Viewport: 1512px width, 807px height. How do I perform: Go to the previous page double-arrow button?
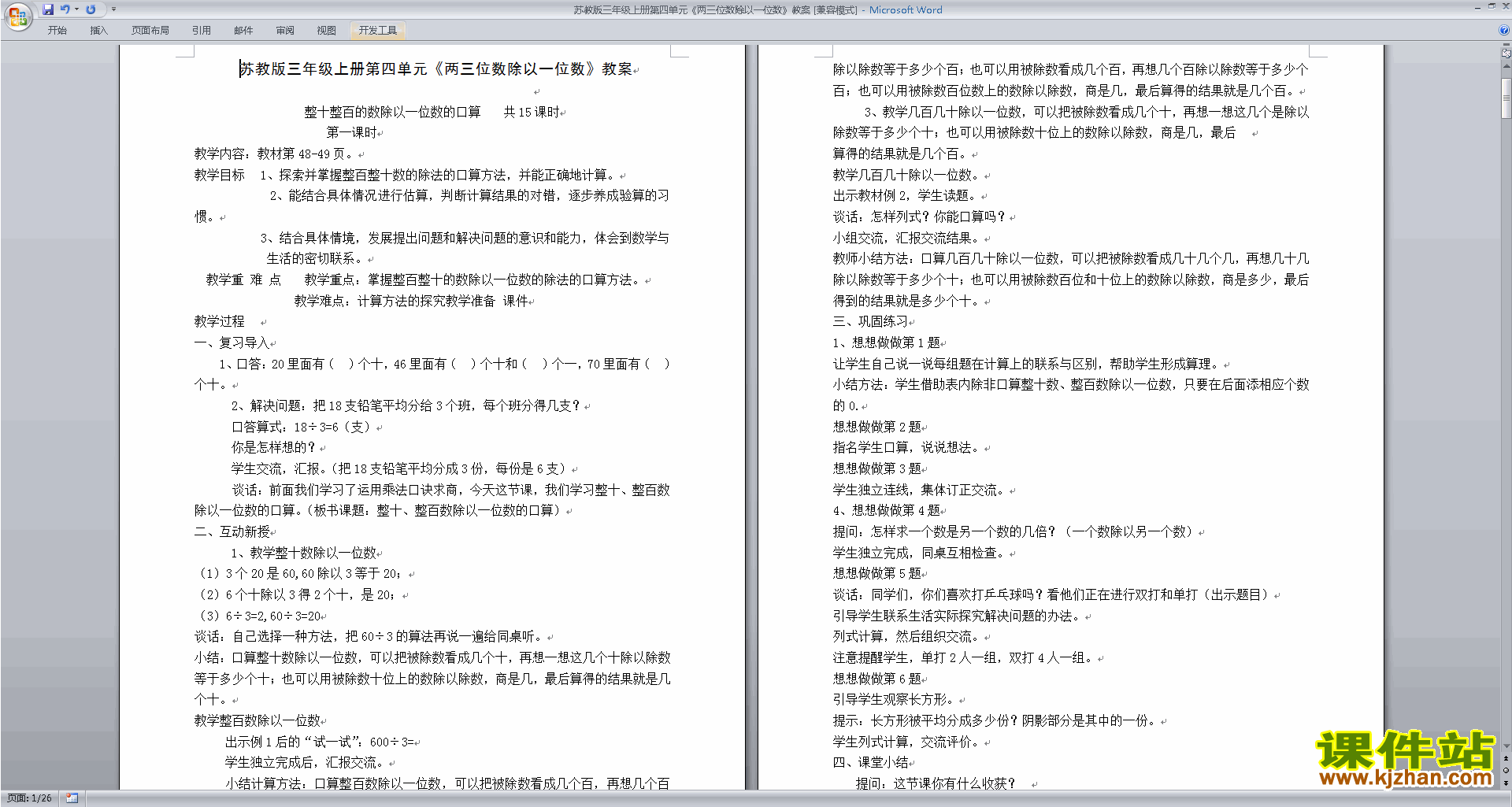(1506, 759)
